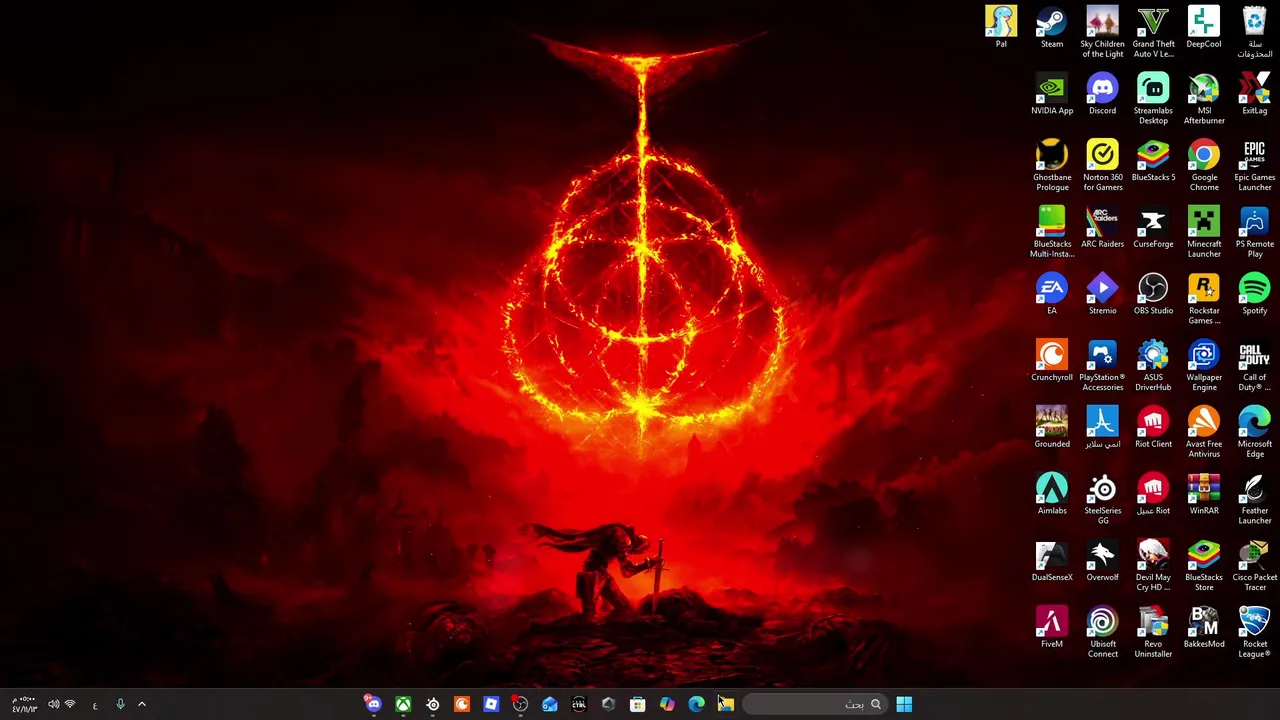Image resolution: width=1280 pixels, height=720 pixels.
Task: Select Ghostbane Prologue icon
Action: (x=1052, y=166)
